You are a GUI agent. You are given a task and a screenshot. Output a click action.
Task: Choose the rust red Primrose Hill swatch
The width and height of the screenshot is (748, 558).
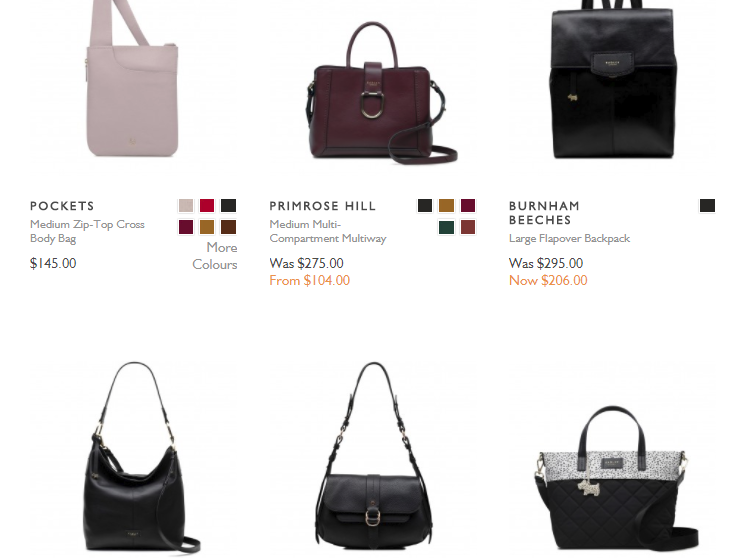click(468, 227)
